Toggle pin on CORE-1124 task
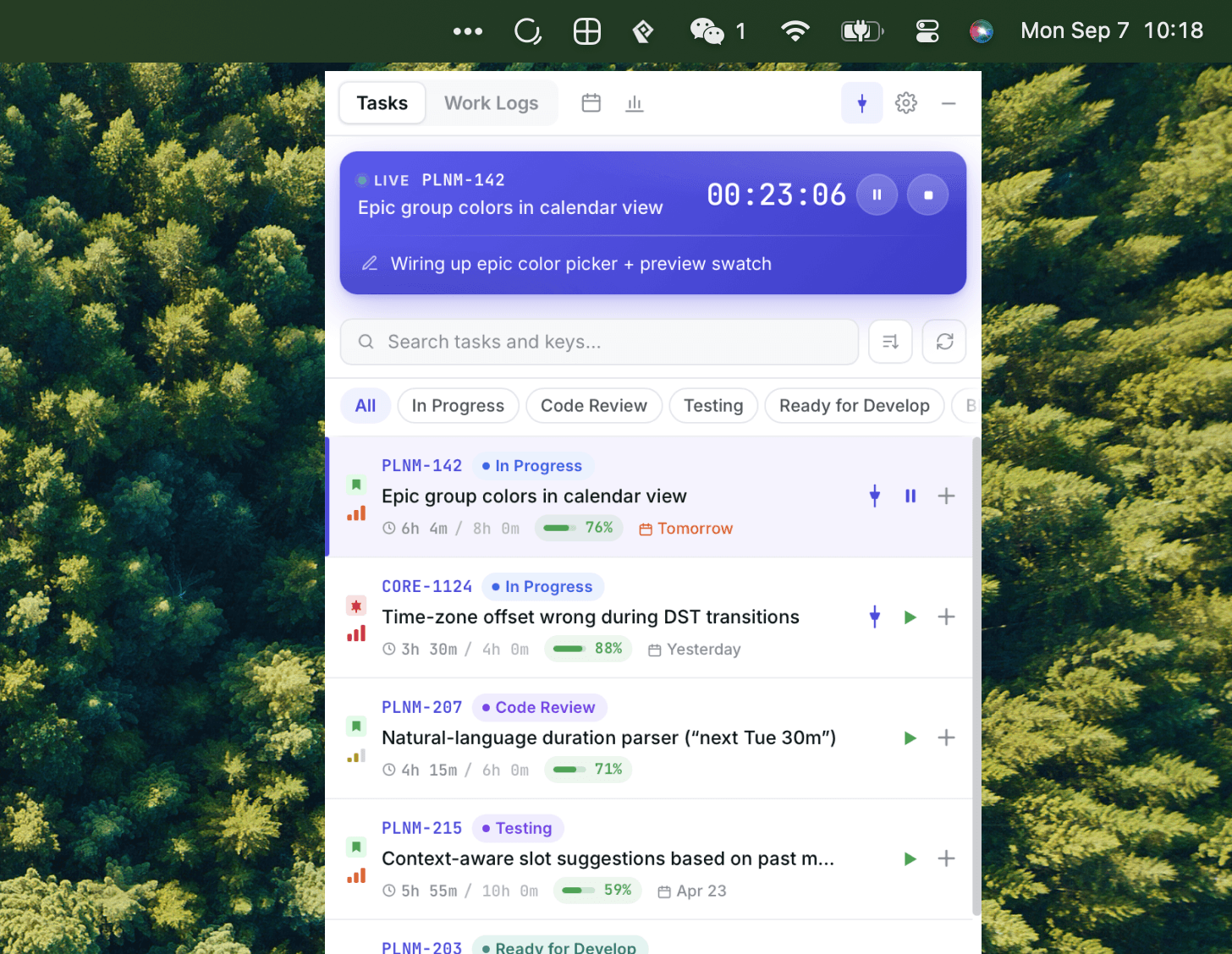The height and width of the screenshot is (954, 1232). 875,617
